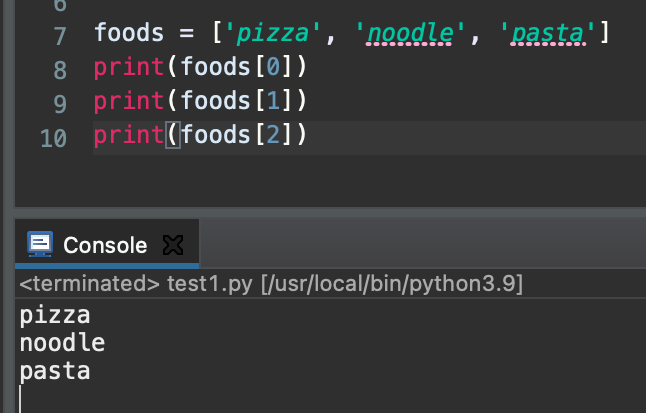Place cursor in the 'pasta' string
The image size is (646, 413).
pyautogui.click(x=546, y=34)
